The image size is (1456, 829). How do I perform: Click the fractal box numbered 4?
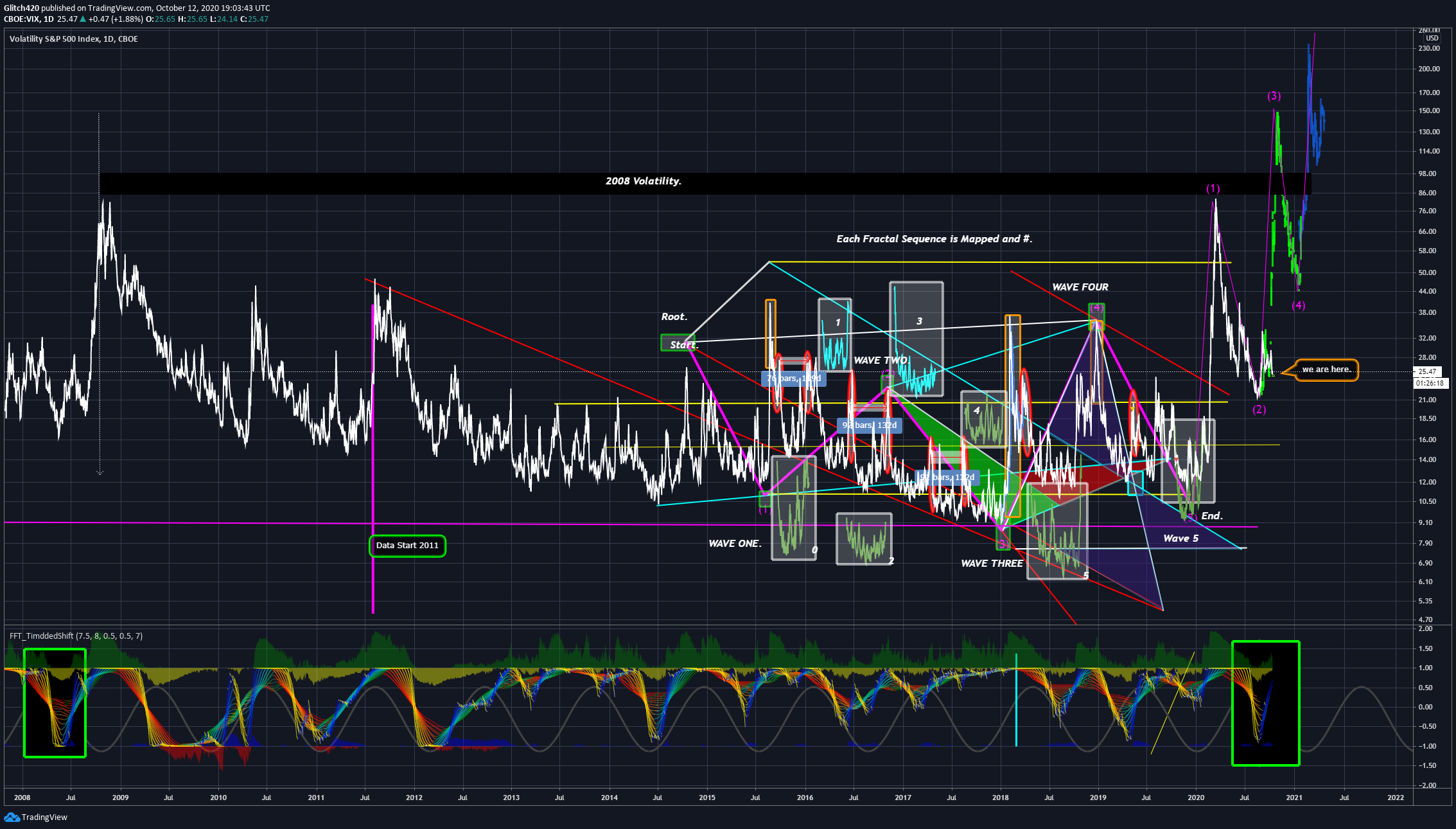point(984,420)
